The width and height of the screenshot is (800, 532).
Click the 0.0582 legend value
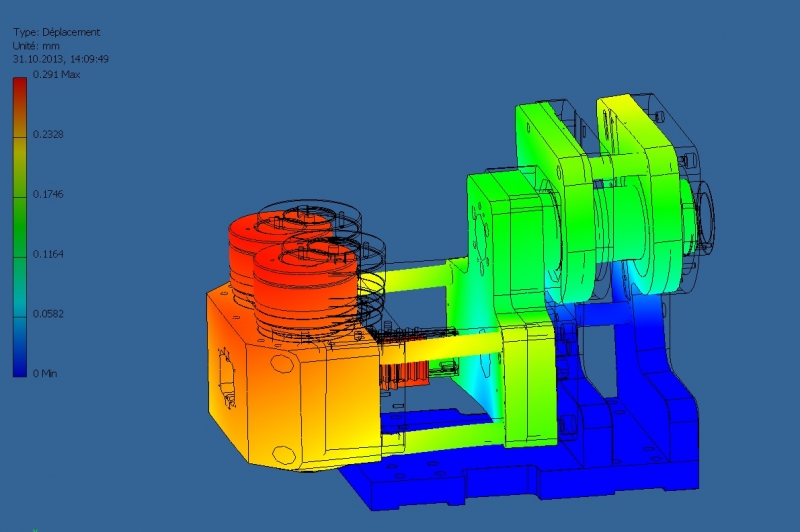pyautogui.click(x=48, y=313)
